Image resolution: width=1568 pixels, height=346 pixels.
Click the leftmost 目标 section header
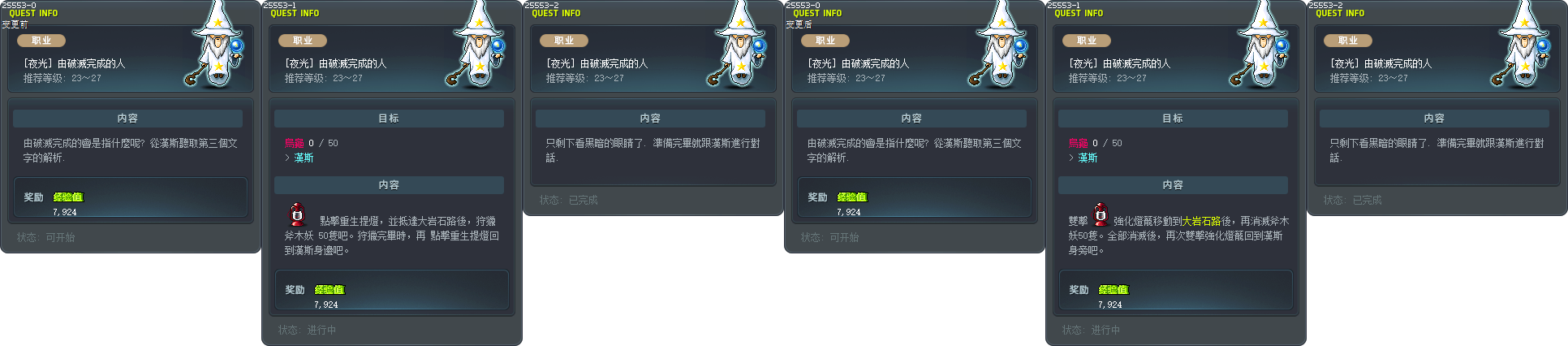[x=389, y=119]
